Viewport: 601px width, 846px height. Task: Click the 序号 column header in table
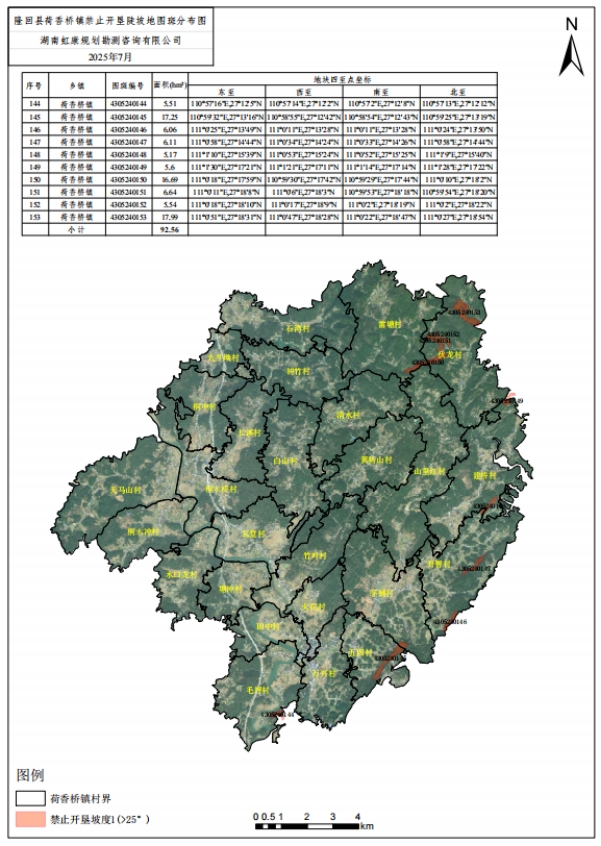click(34, 86)
